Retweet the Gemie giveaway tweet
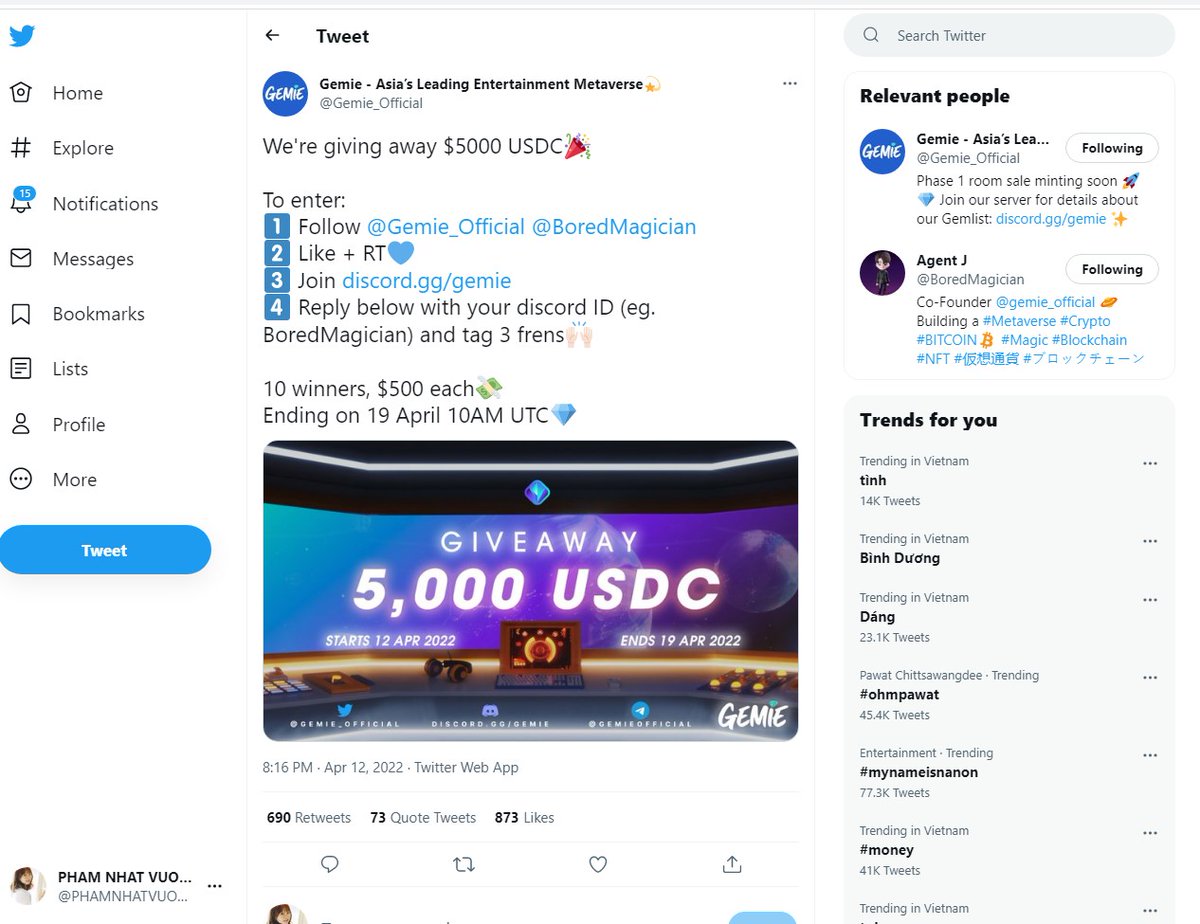 click(464, 864)
